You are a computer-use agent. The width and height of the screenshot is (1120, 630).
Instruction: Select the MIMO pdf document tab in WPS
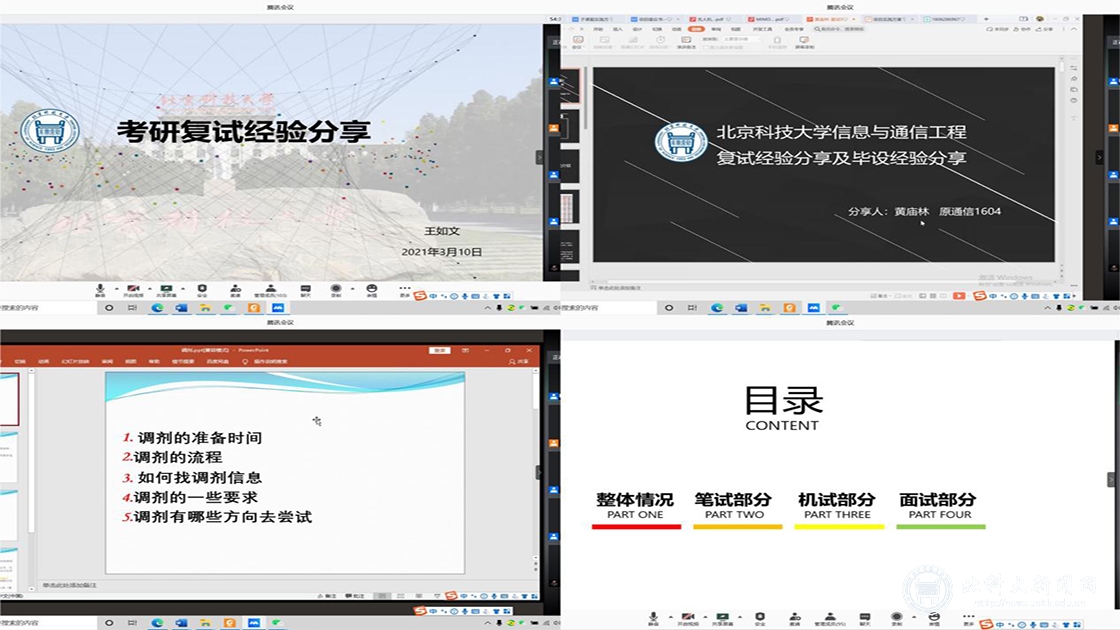[x=772, y=19]
